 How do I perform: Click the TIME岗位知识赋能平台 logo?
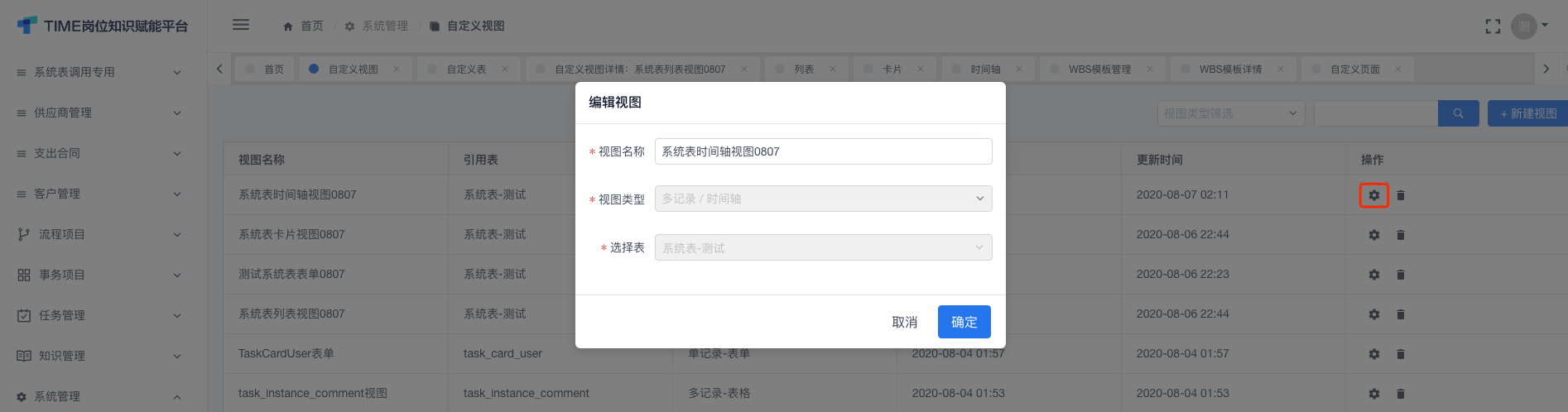pos(103,26)
